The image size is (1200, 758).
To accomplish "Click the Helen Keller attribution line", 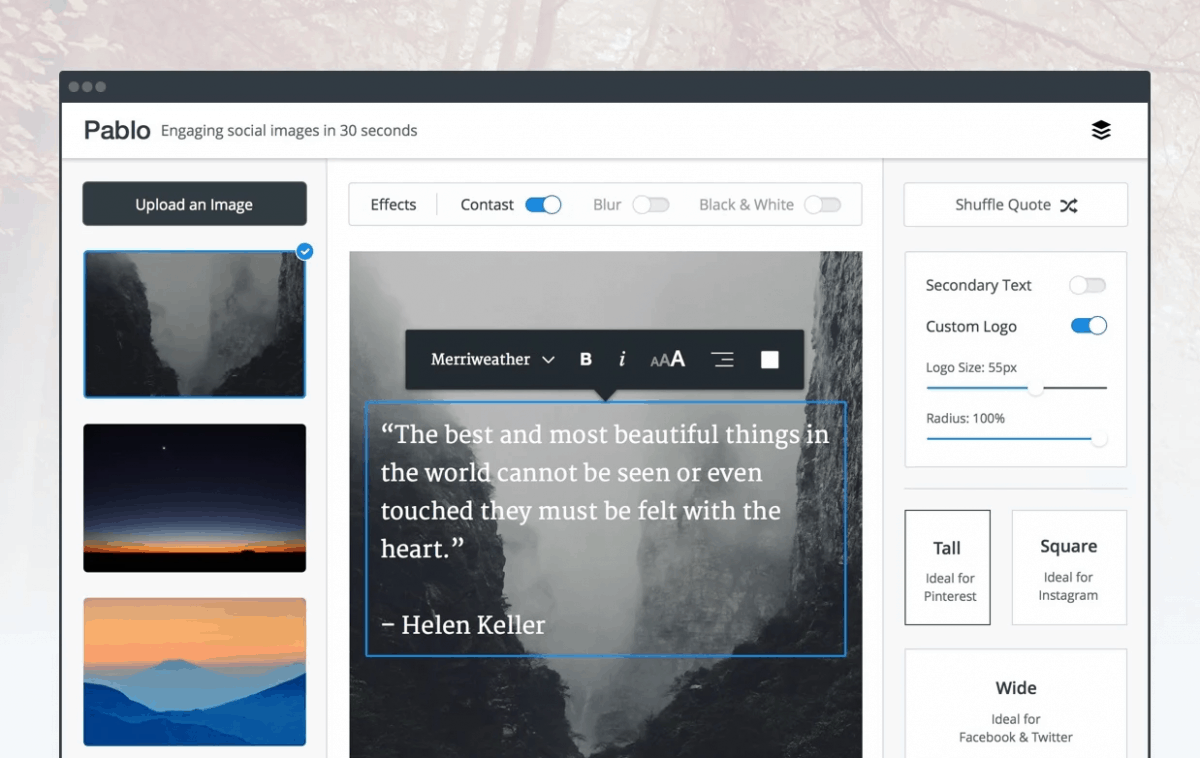I will point(463,626).
